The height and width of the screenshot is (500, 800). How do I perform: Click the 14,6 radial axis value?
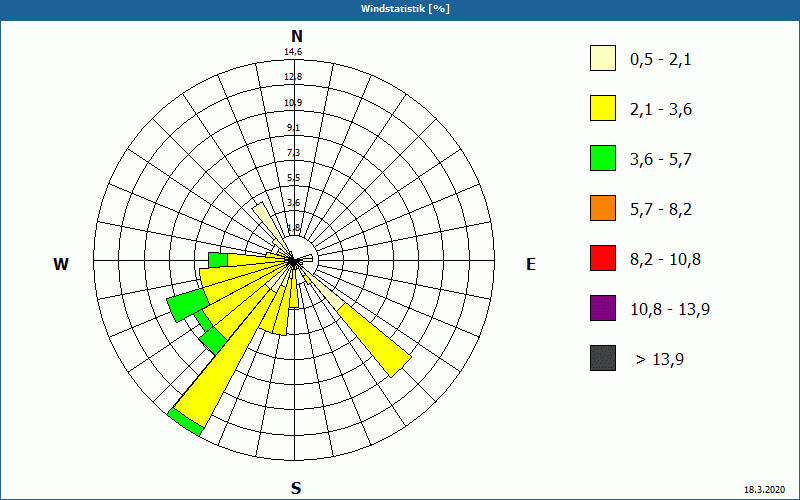tap(293, 52)
